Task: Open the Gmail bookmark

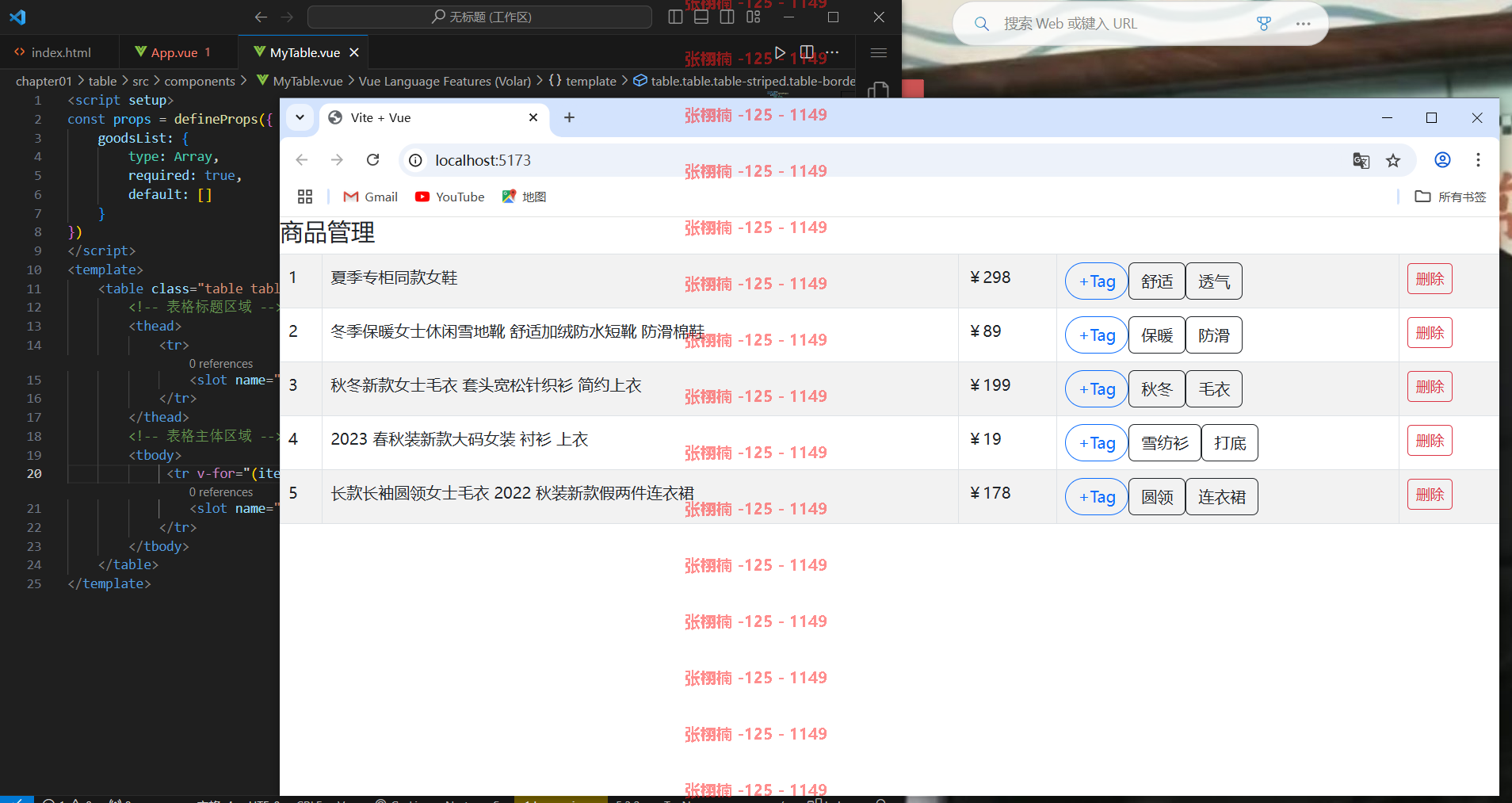Action: [371, 197]
